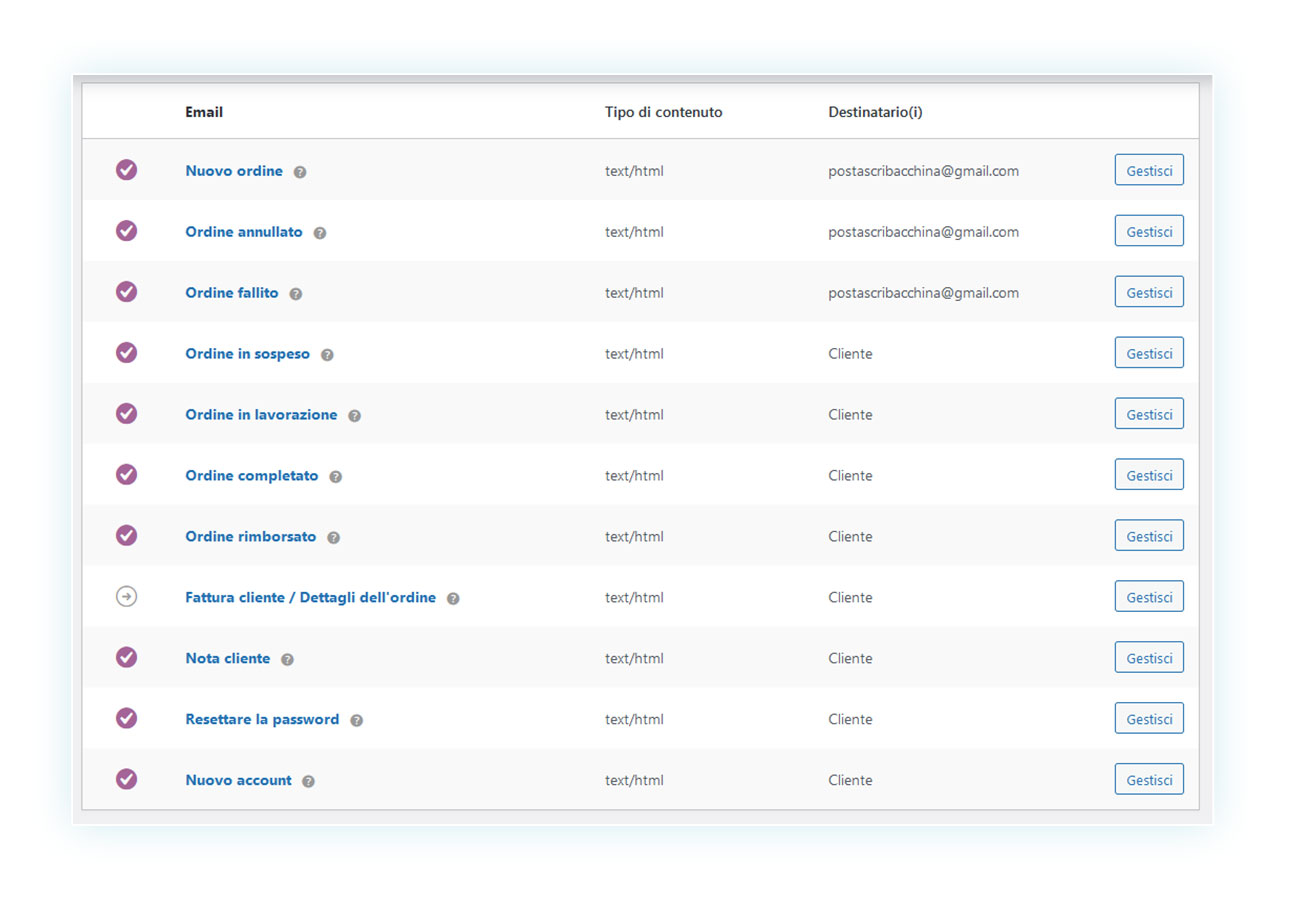Screen dimensions: 1300x918
Task: Click Gestisci button for Ordine completato
Action: (1149, 475)
